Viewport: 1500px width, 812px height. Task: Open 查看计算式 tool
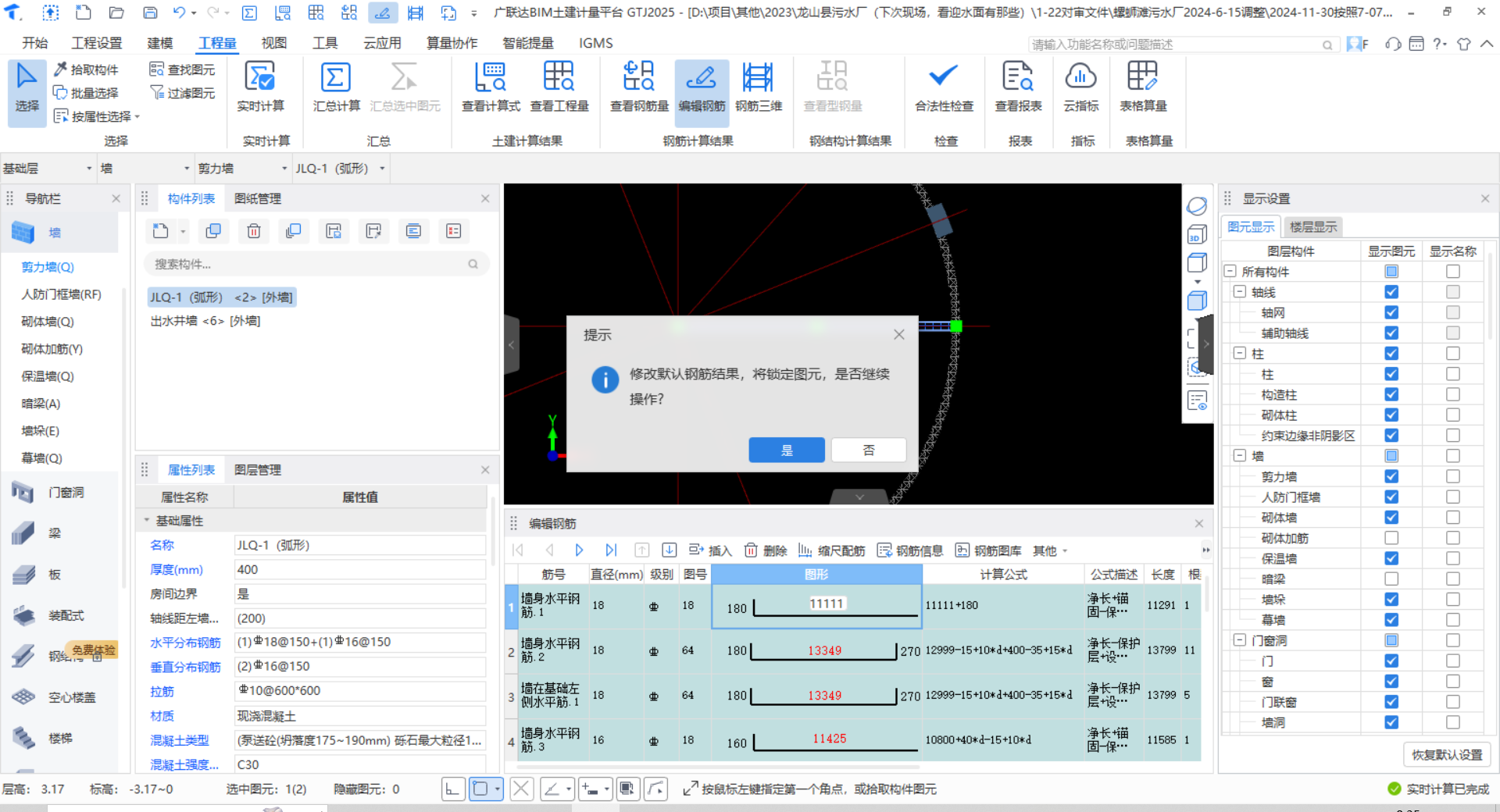point(491,87)
